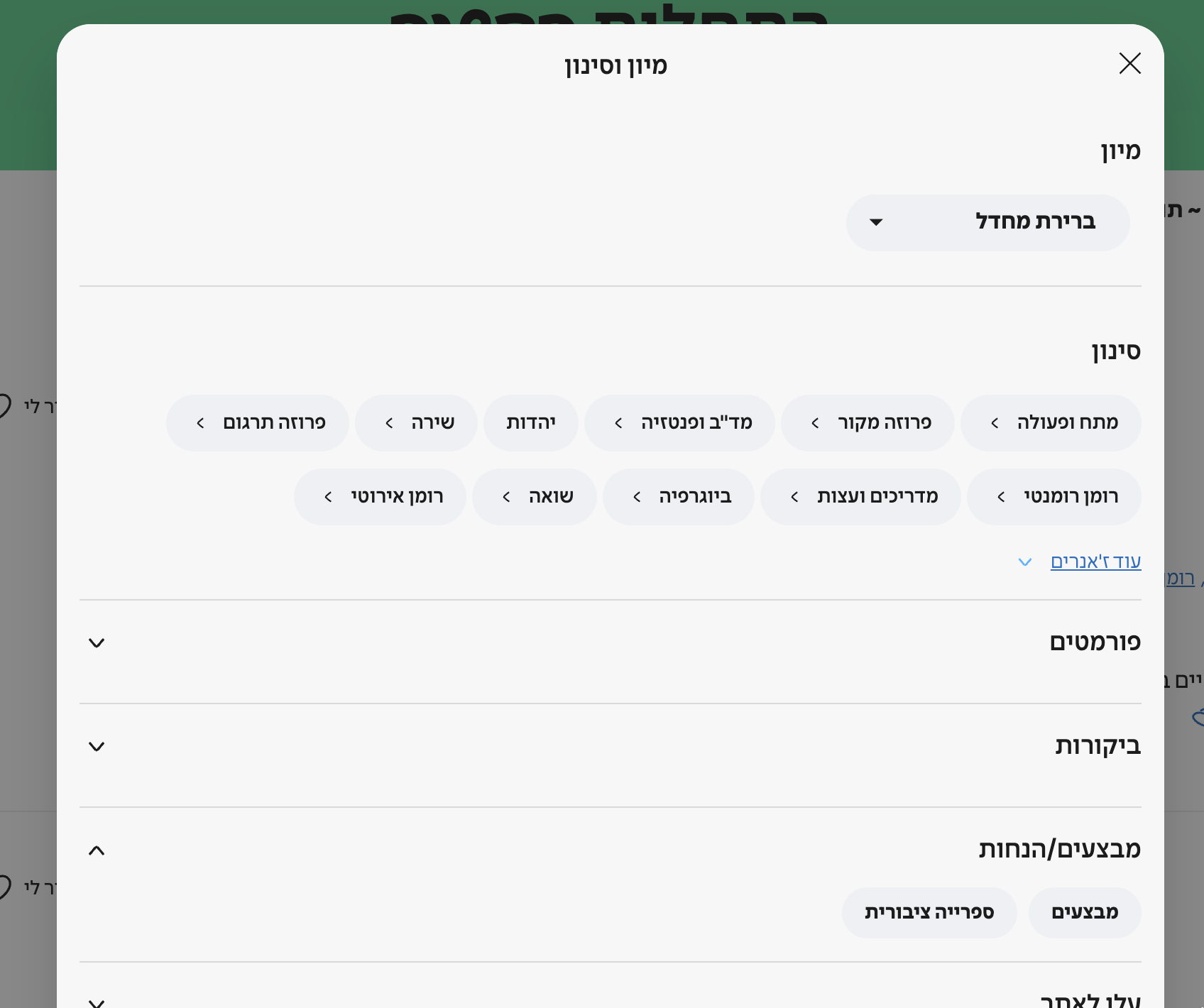Viewport: 1204px width, 1008px height.
Task: Select the ביוגרפיה genre chip
Action: point(679,497)
